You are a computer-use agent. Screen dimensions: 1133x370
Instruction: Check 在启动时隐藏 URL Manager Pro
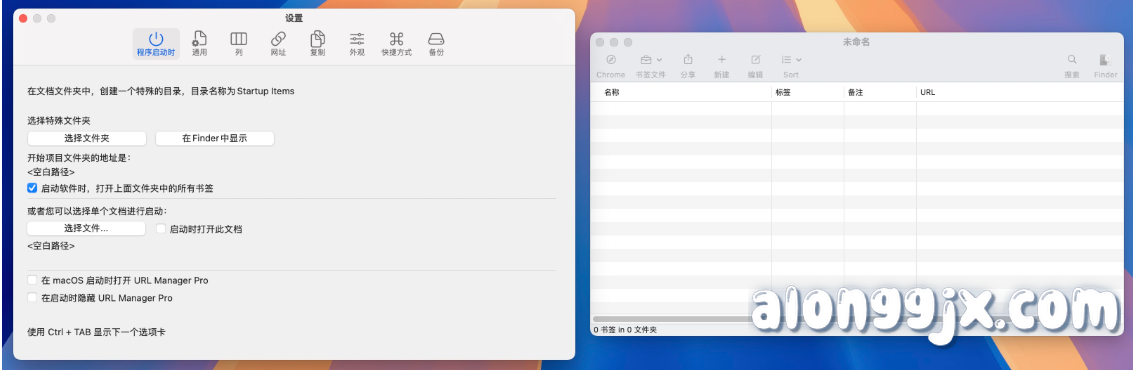pos(32,297)
